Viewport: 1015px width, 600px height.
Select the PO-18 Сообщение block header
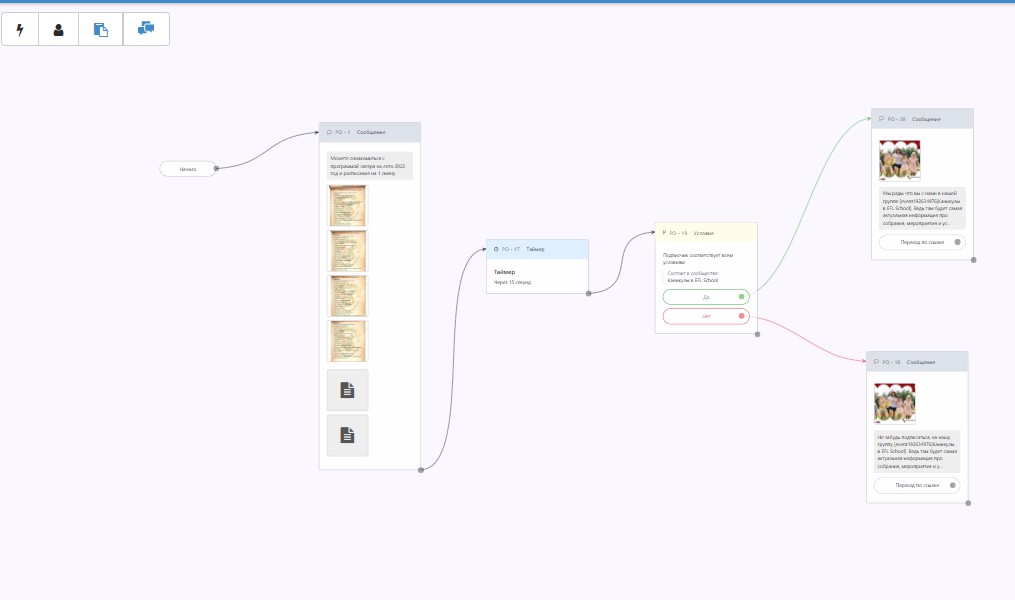(x=917, y=362)
